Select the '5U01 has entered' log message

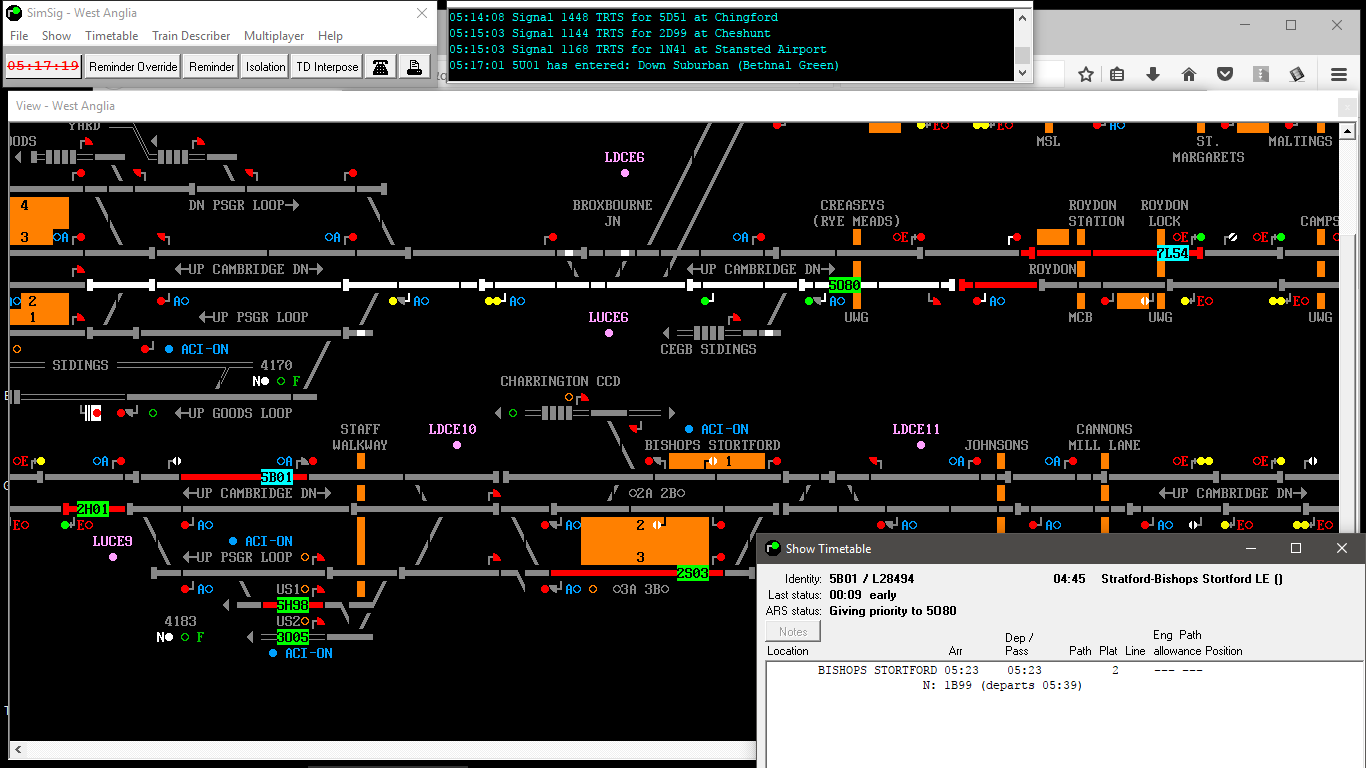click(x=644, y=65)
